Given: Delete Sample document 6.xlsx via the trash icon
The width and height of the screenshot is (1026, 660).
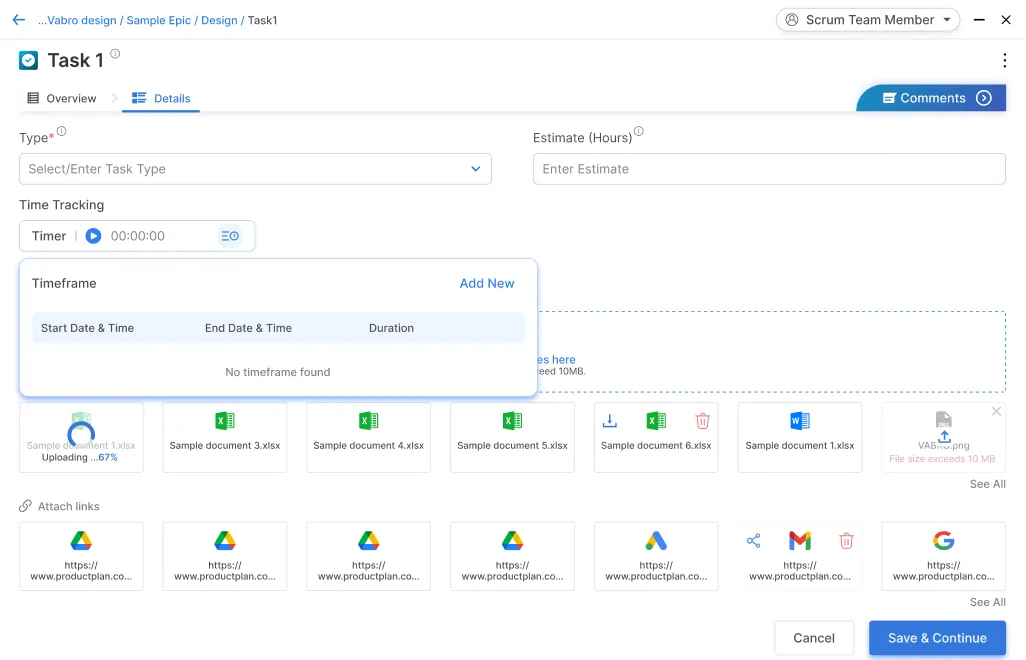Looking at the screenshot, I should pyautogui.click(x=702, y=420).
